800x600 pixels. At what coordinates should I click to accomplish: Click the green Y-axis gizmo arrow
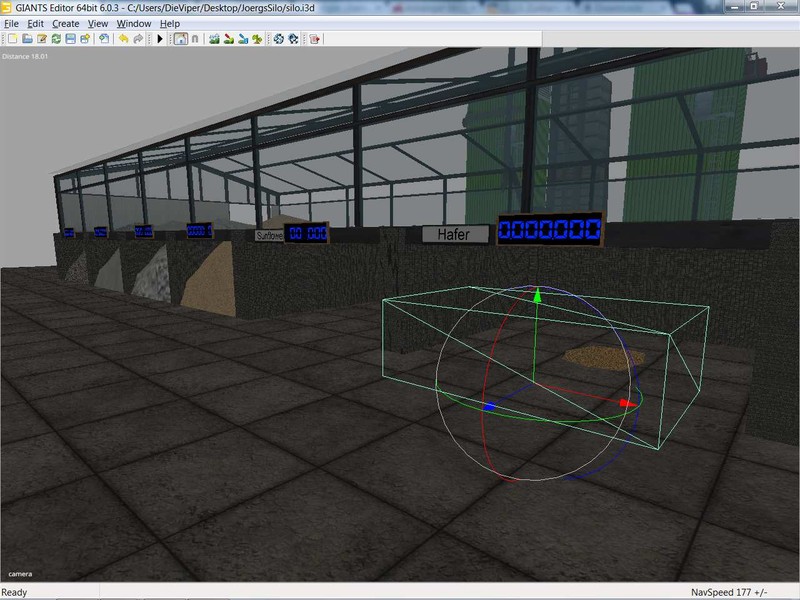[537, 296]
